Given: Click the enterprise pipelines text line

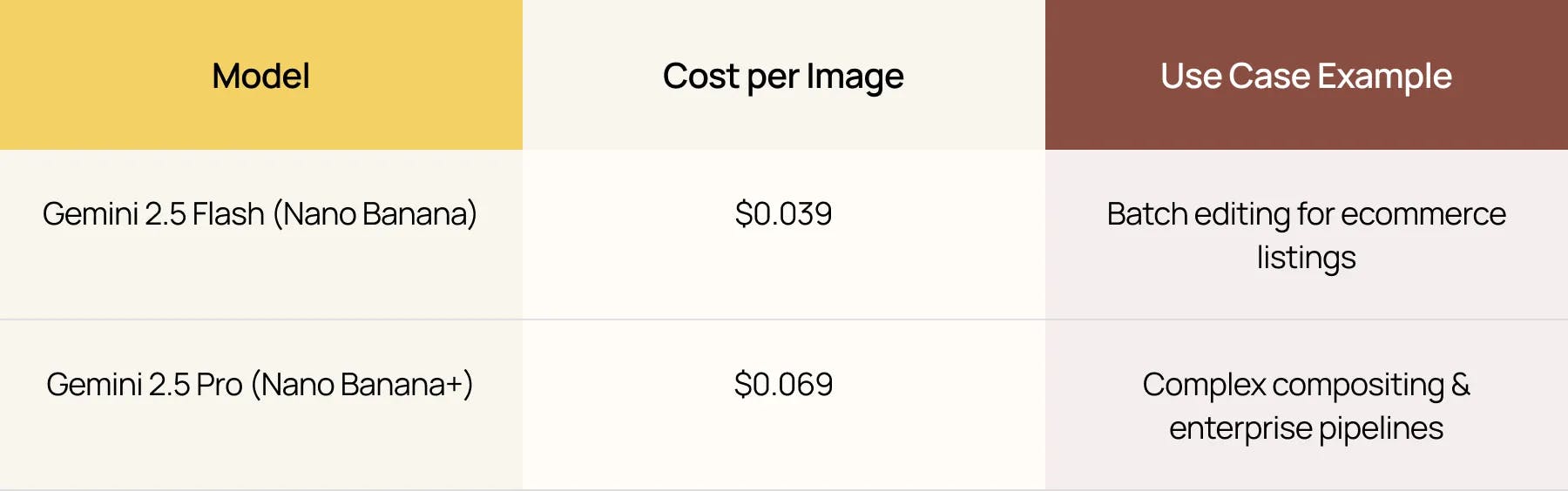Looking at the screenshot, I should [x=1306, y=428].
